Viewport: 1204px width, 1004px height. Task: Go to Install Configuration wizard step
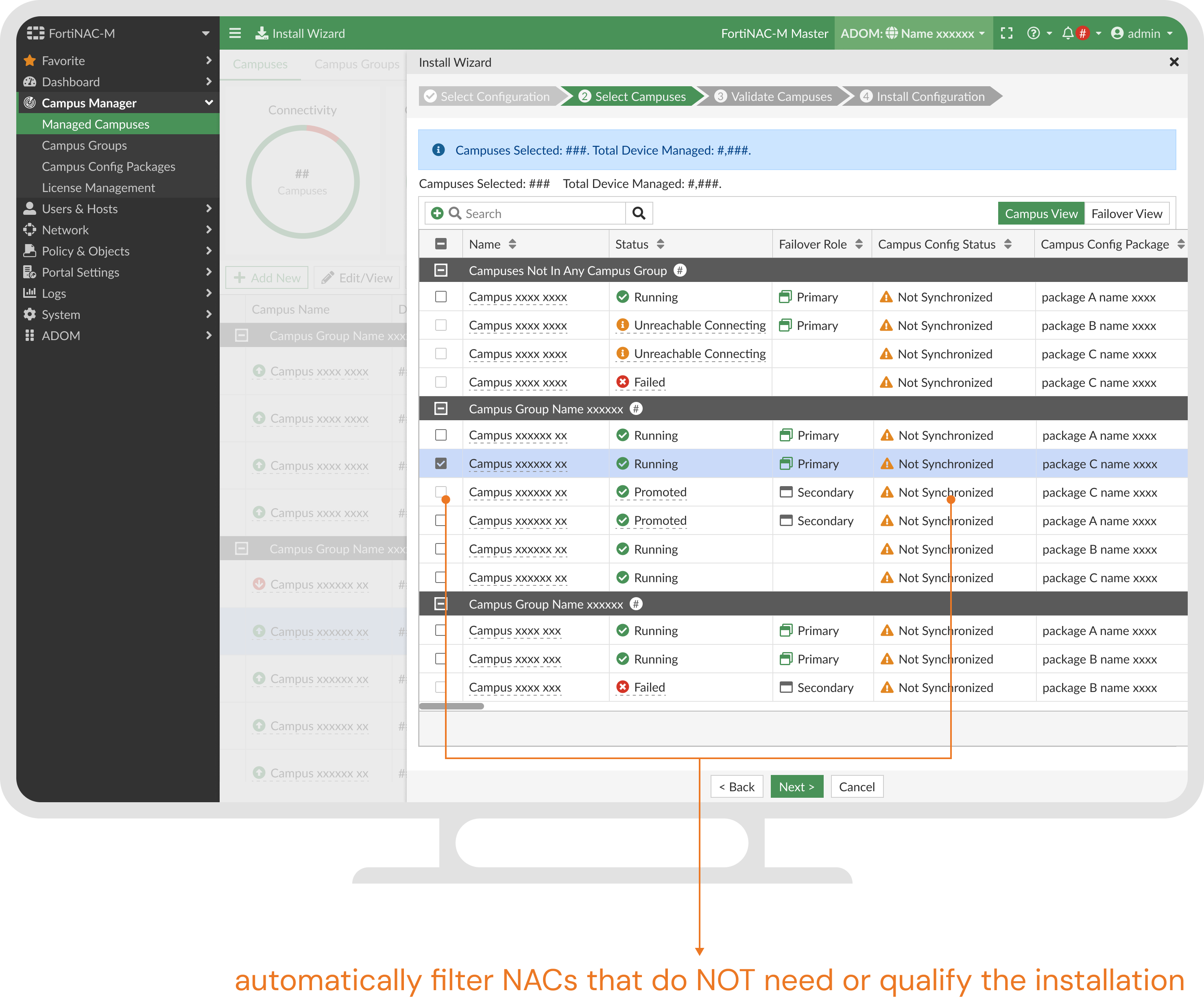click(923, 96)
